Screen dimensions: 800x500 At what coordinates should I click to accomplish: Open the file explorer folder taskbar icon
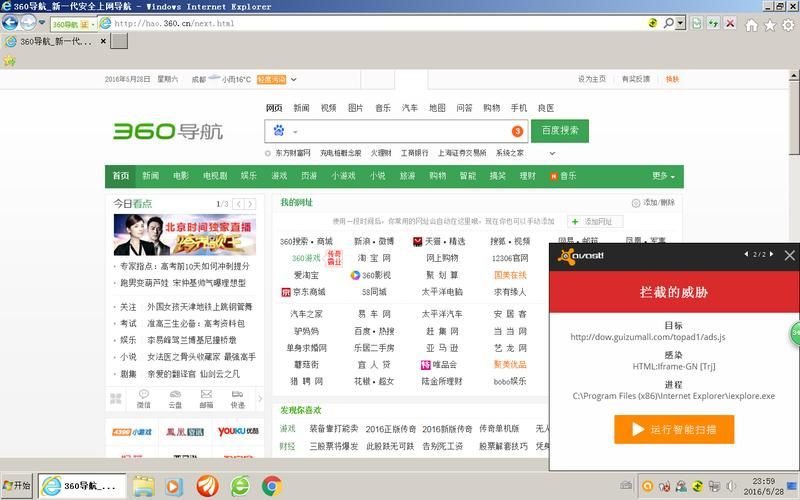(x=143, y=486)
